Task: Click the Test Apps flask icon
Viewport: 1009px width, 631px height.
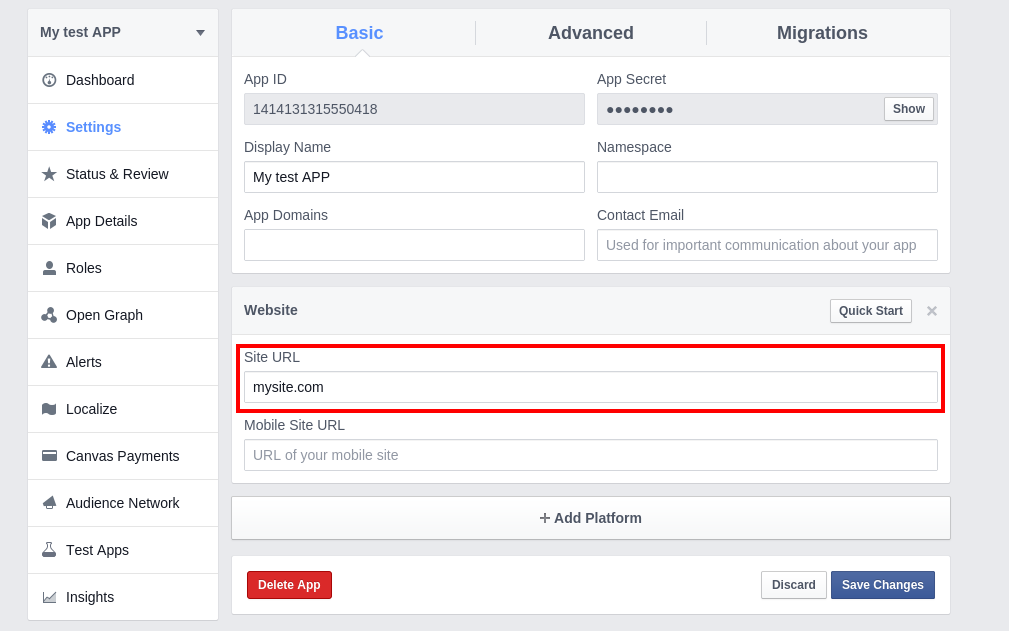Action: click(49, 550)
